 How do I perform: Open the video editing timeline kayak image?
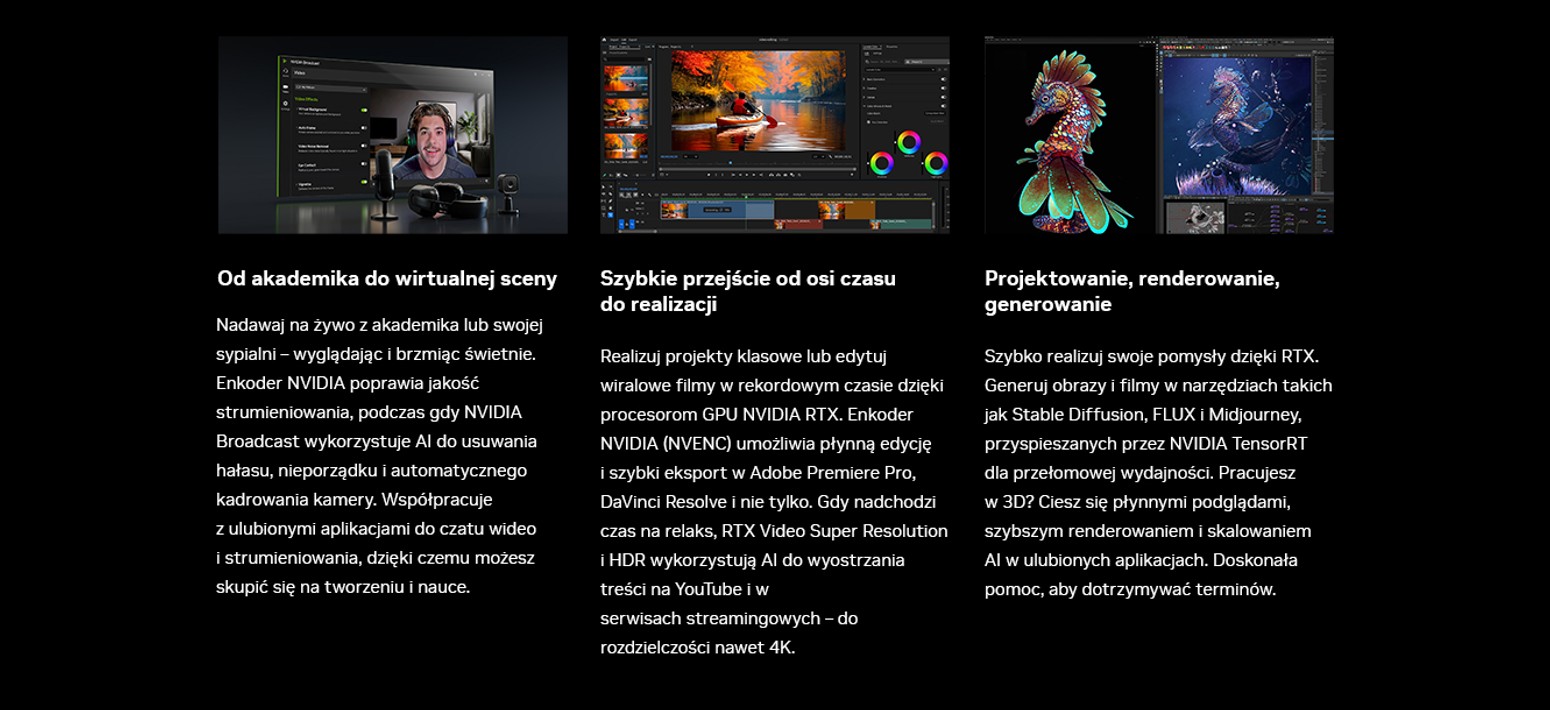pyautogui.click(x=775, y=135)
